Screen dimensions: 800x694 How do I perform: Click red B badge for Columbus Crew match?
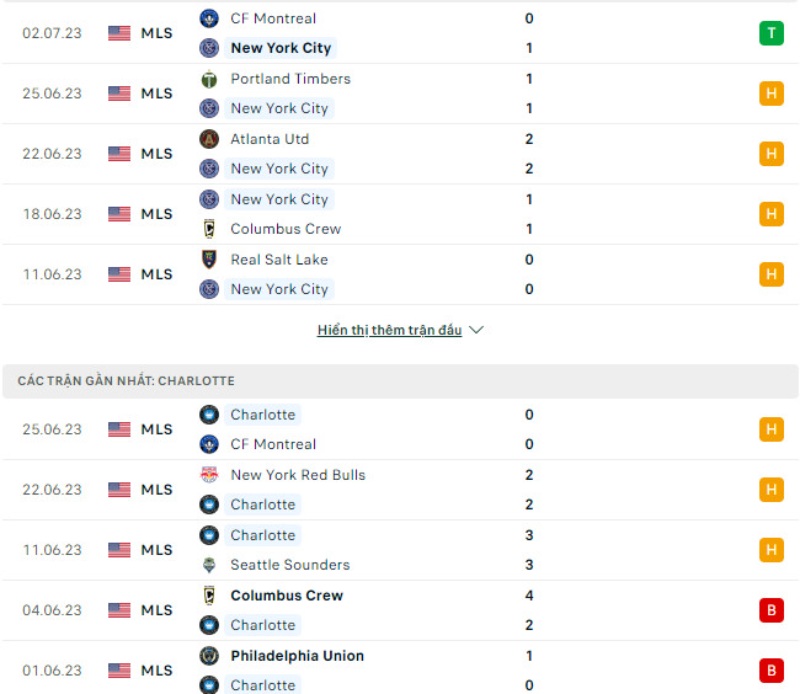771,610
